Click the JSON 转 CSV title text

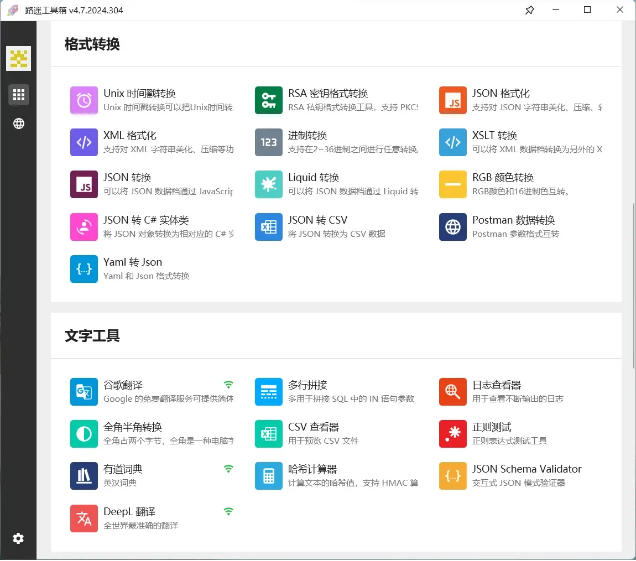tap(318, 220)
